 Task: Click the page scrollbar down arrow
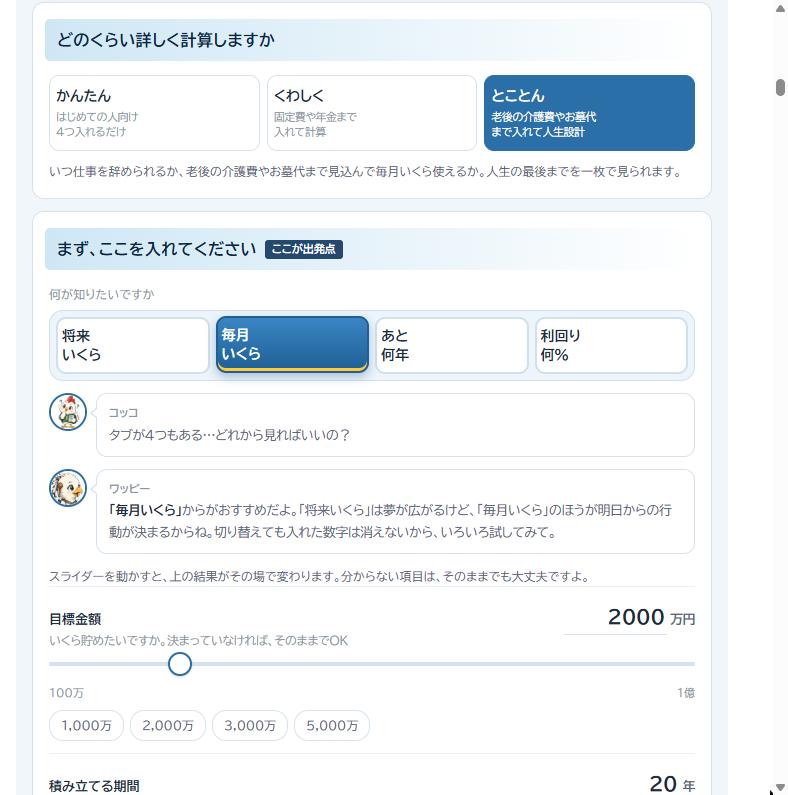point(780,787)
